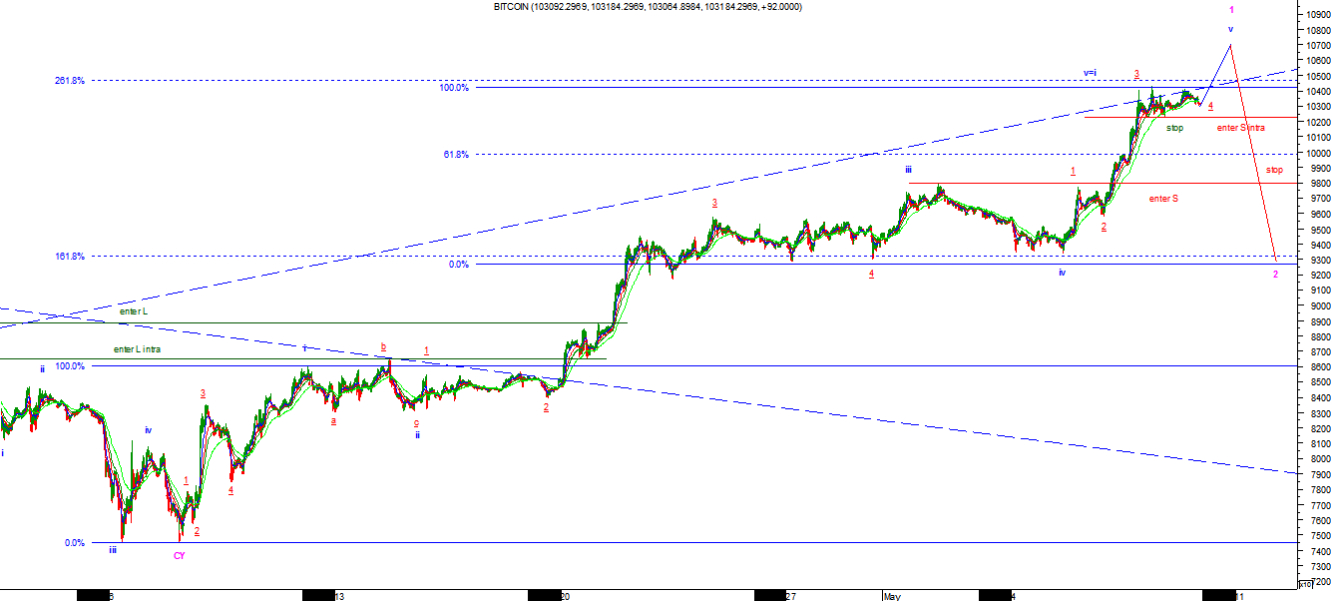Click the green "stop" label

point(1175,128)
